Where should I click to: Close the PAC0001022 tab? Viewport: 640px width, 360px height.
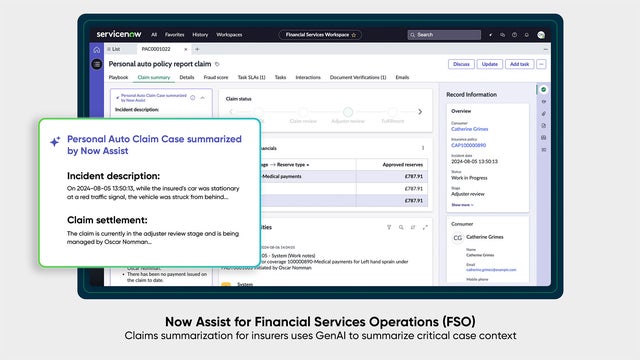pyautogui.click(x=186, y=49)
